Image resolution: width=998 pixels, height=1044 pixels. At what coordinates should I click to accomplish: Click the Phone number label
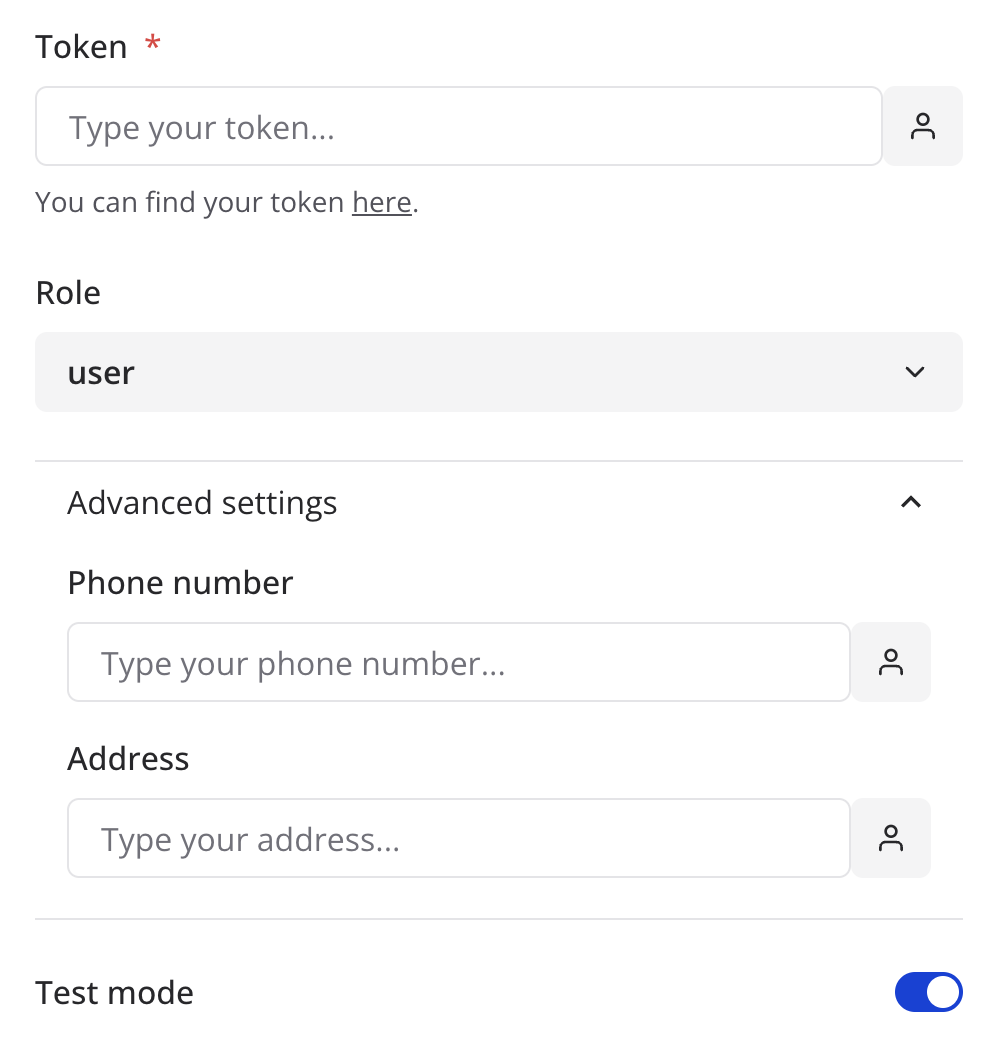[180, 582]
